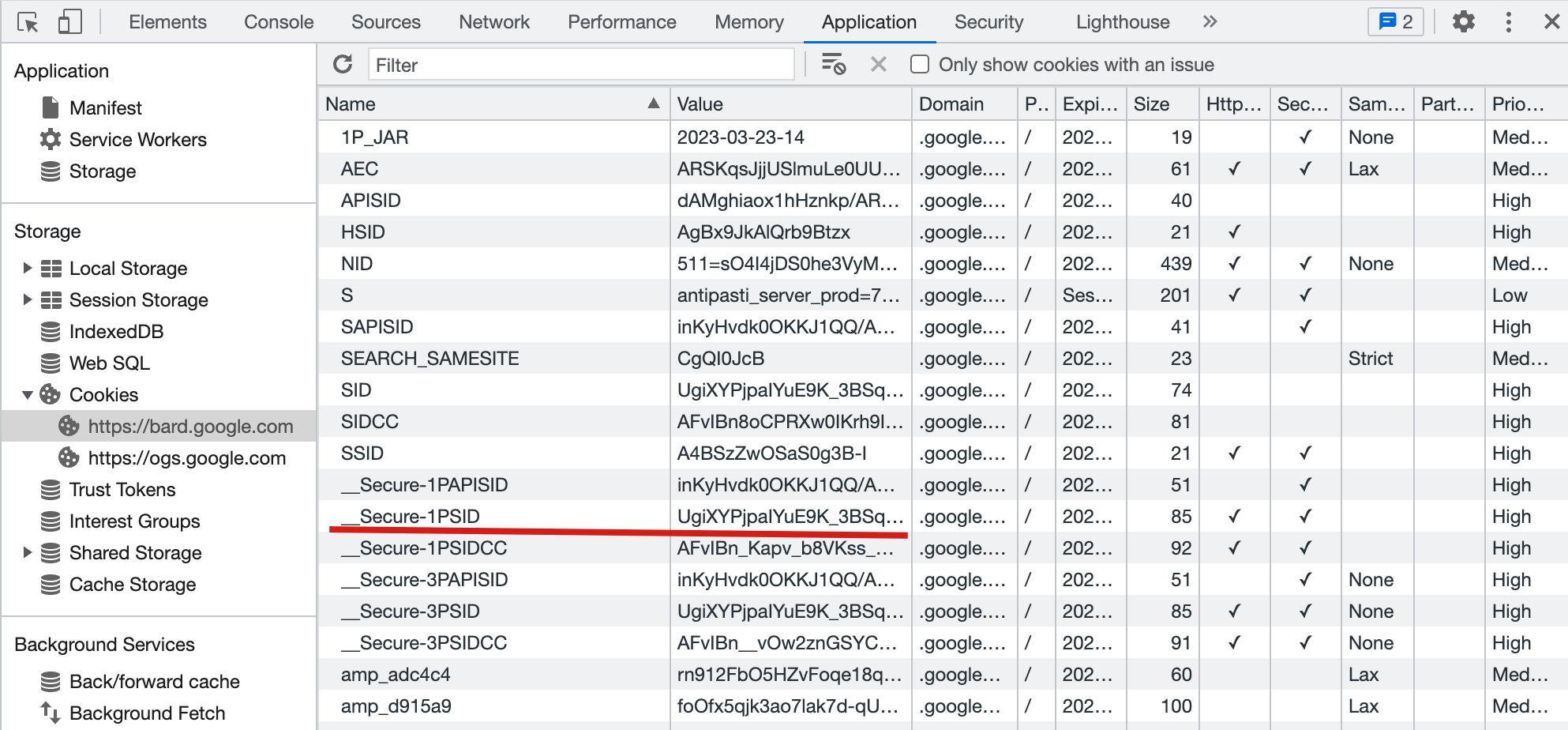Image resolution: width=1568 pixels, height=730 pixels.
Task: Toggle Name column sort arrow
Action: [654, 103]
